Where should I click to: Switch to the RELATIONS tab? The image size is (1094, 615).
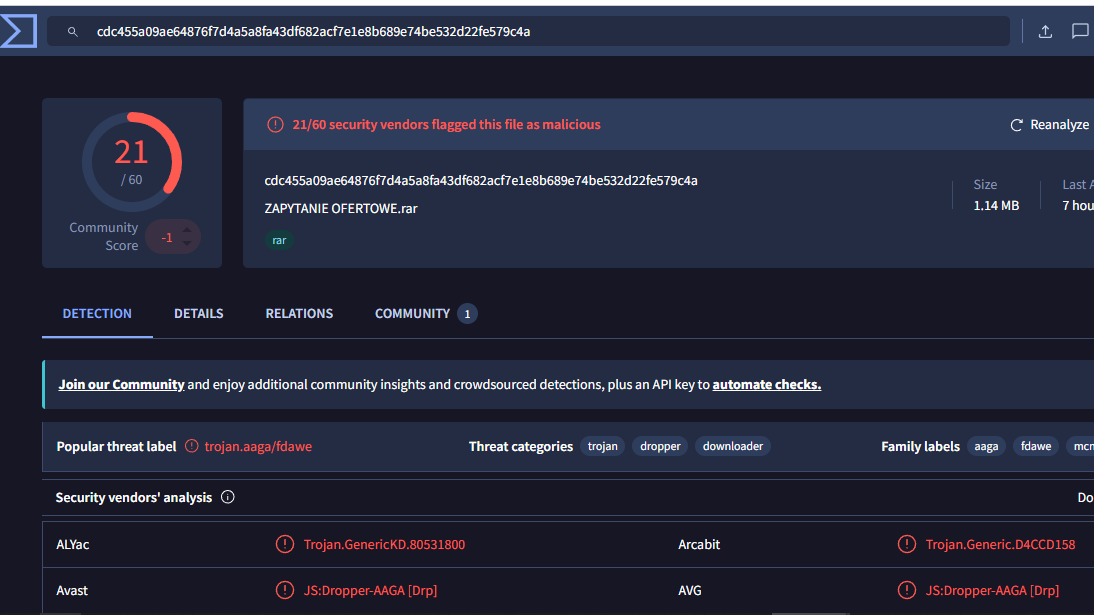click(299, 313)
